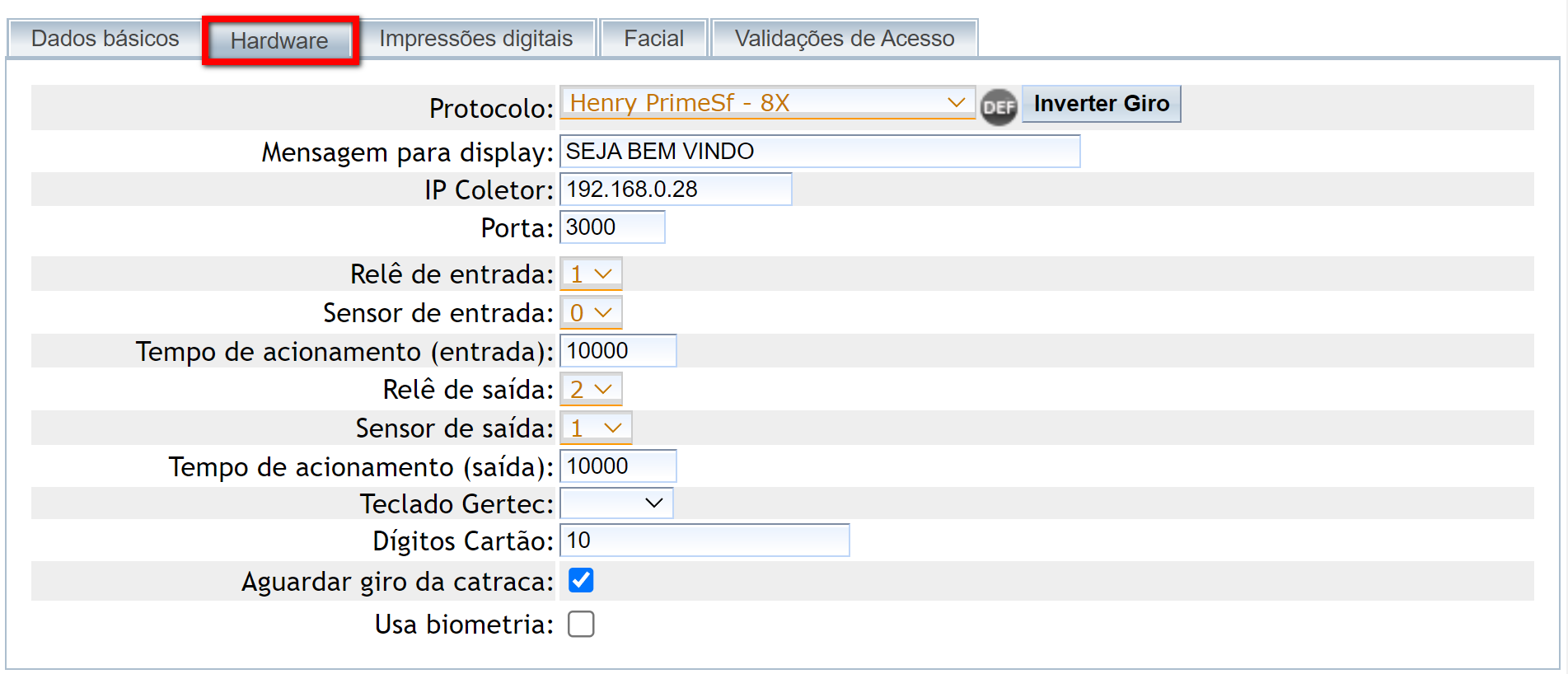Screen dimensions: 1568x674
Task: Click the IP Coletor input field
Action: [675, 190]
